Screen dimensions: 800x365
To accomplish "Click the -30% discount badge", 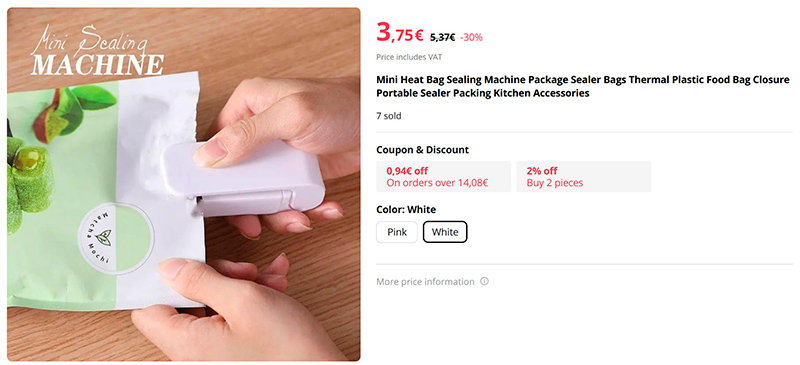I will point(471,37).
